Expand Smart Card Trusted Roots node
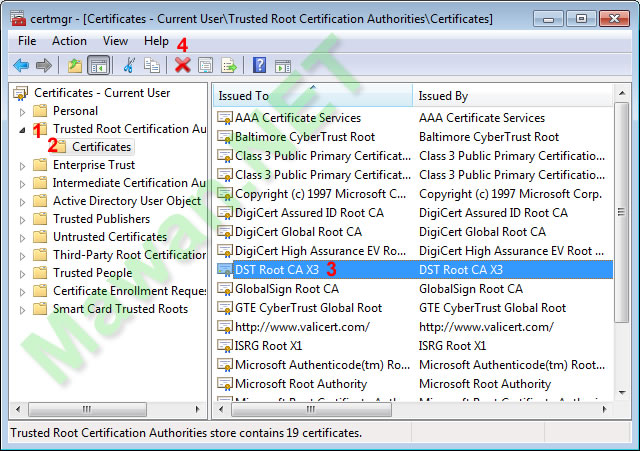 [22, 309]
